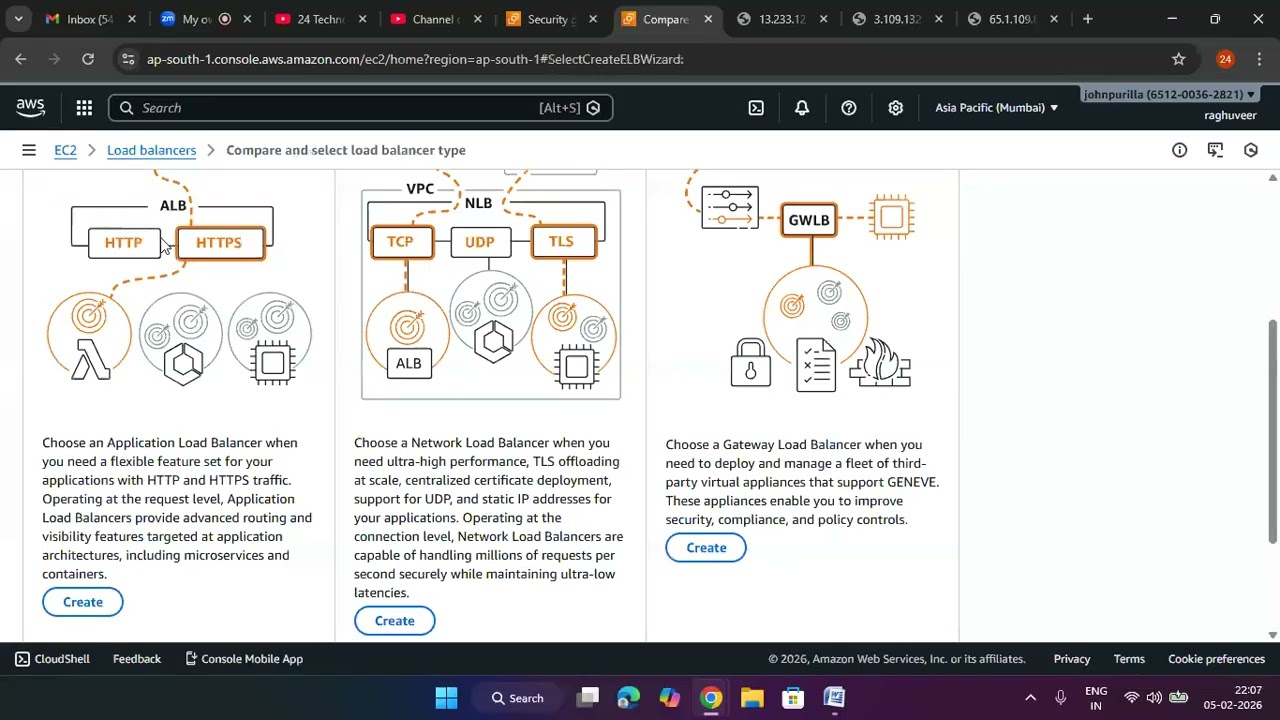Open the Microsoft Store taskbar icon

click(x=793, y=698)
